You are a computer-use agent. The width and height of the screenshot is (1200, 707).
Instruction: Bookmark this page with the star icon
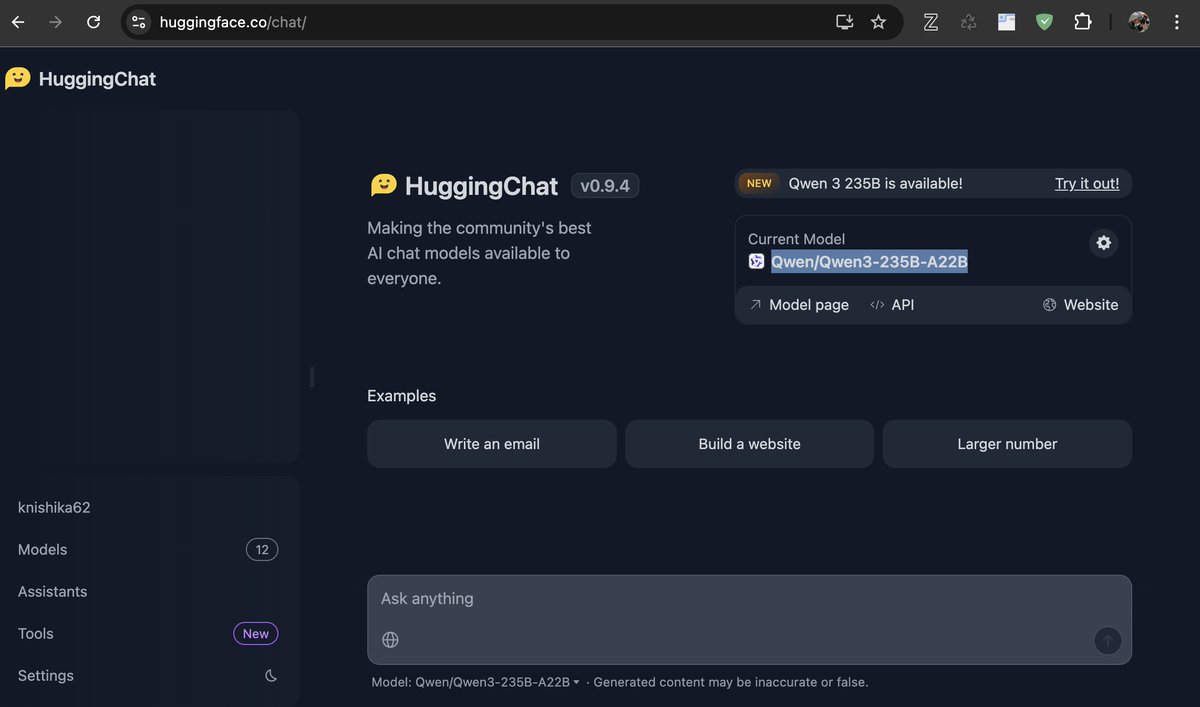(878, 22)
